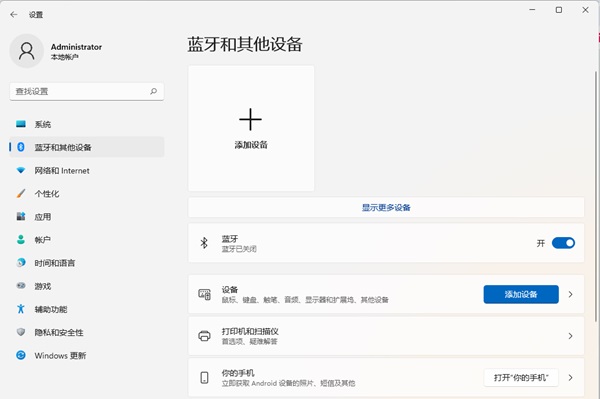Screen dimensions: 600x399
Task: Expand the 打印机和扫描仪 row chevron
Action: click(x=571, y=336)
